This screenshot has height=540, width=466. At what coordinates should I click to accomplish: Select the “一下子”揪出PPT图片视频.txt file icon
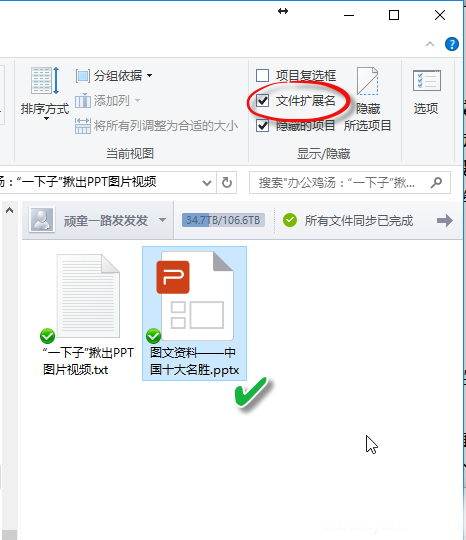pyautogui.click(x=88, y=296)
